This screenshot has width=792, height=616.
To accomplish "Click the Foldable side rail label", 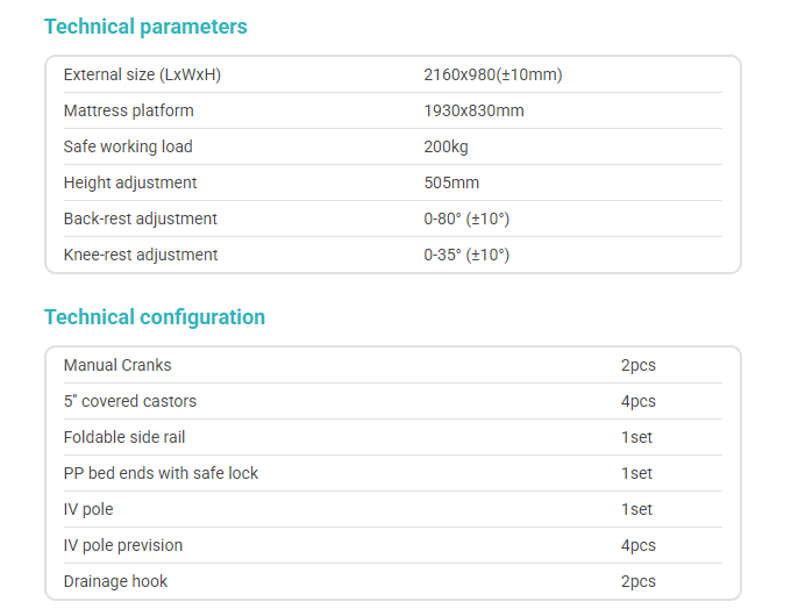I will tap(124, 437).
